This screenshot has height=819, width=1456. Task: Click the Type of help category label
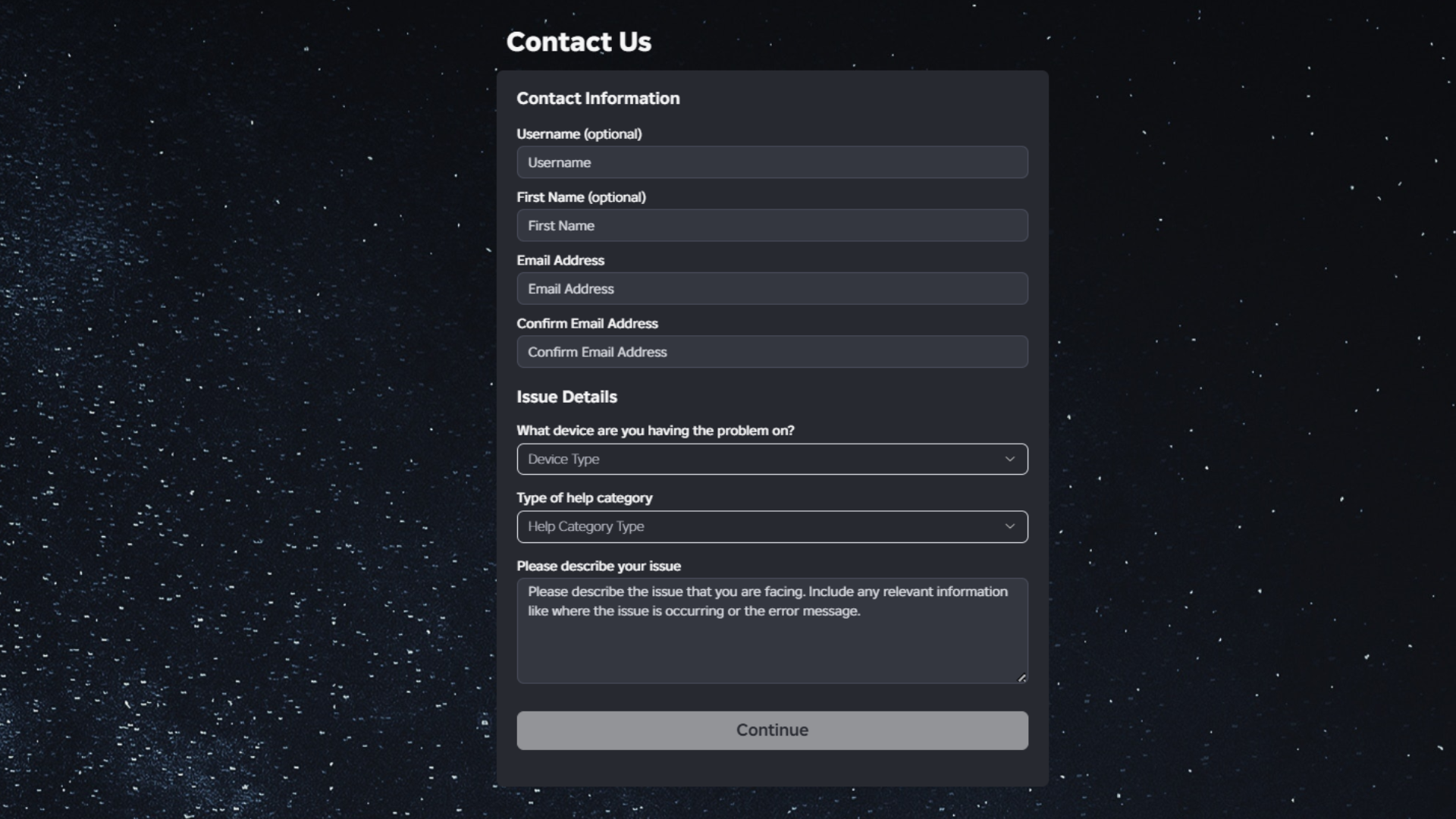[x=585, y=497]
